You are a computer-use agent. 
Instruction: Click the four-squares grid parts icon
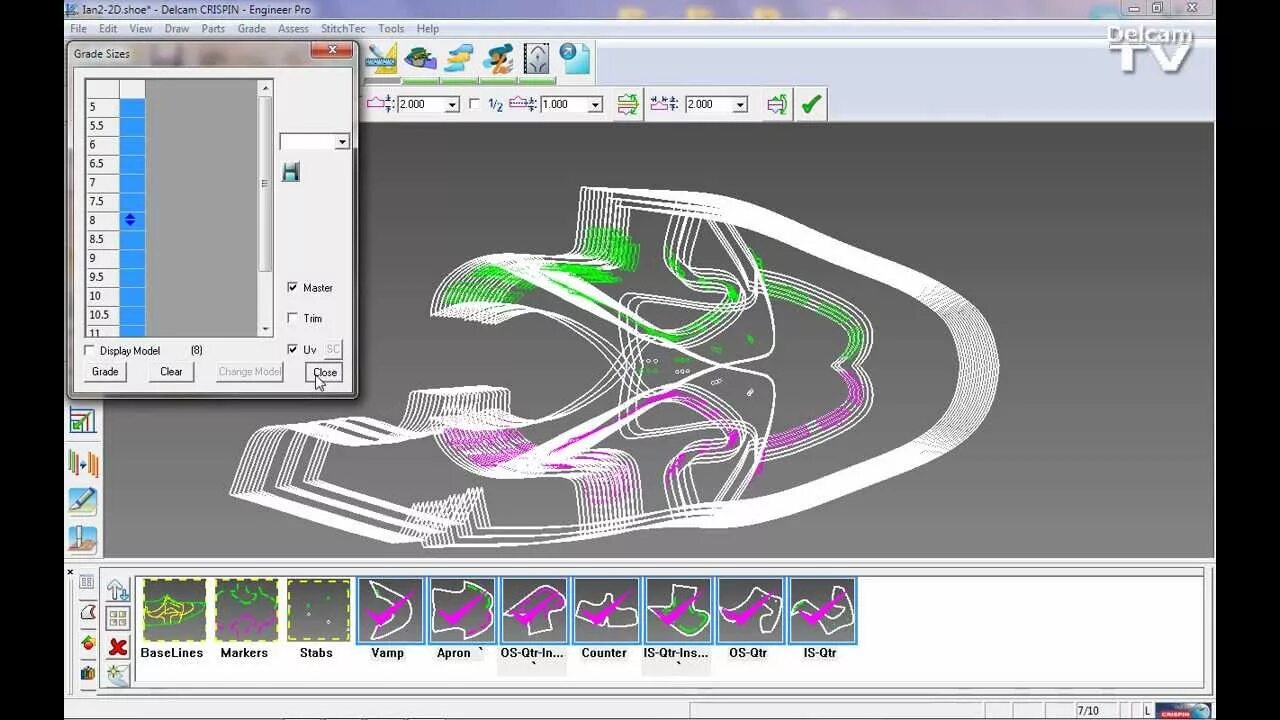118,619
